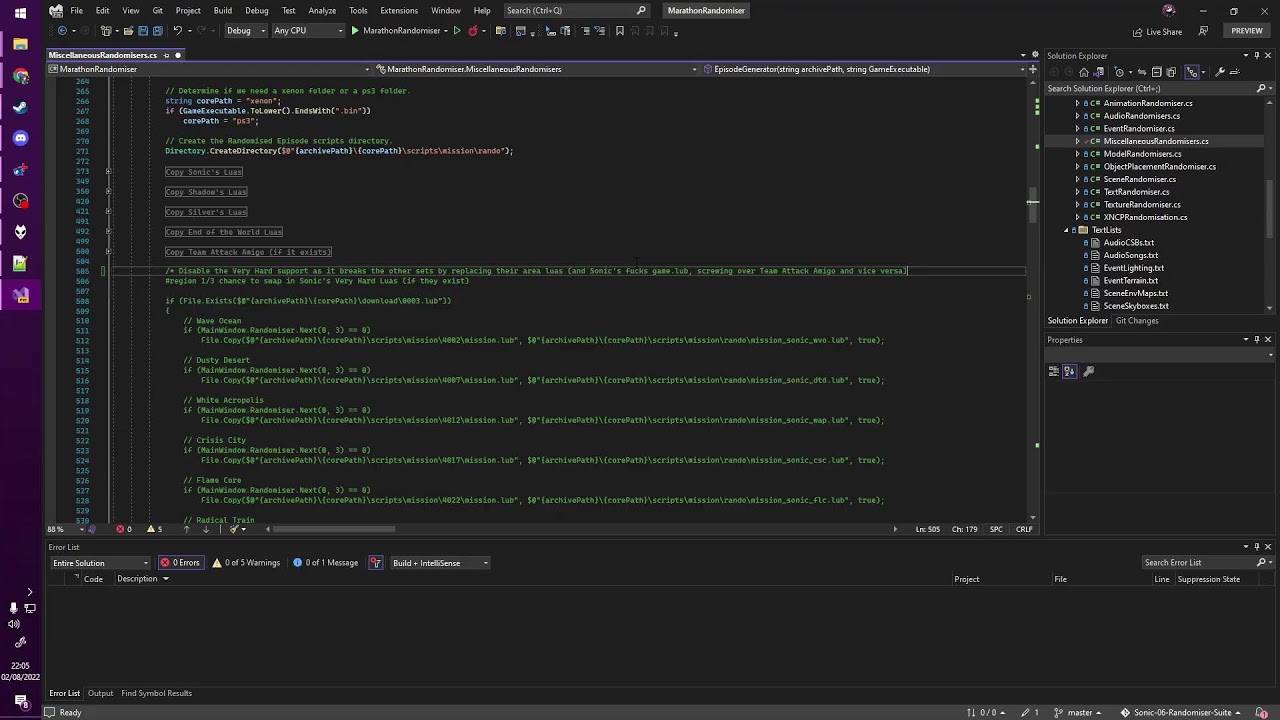Screen dimensions: 1280x720
Task: Switch to the Git Changes tab
Action: click(1137, 321)
